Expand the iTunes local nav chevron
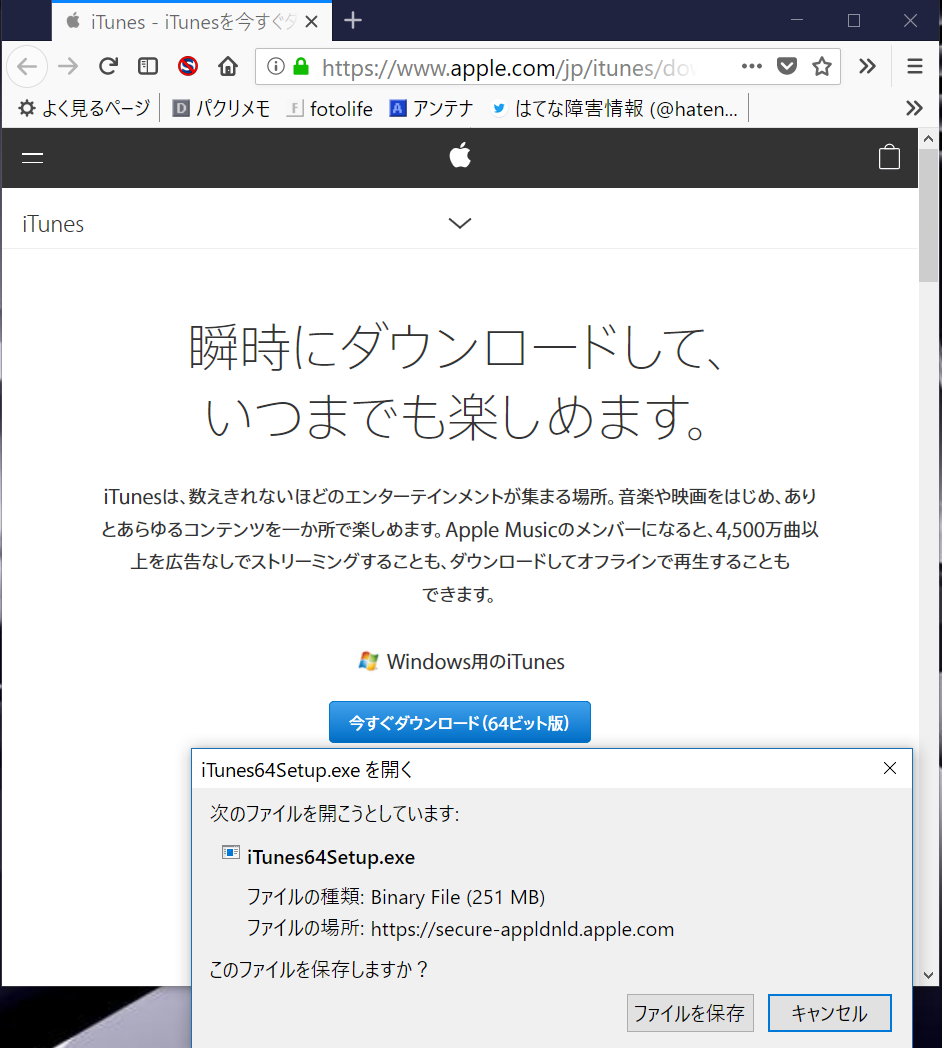This screenshot has height=1048, width=942. (459, 223)
